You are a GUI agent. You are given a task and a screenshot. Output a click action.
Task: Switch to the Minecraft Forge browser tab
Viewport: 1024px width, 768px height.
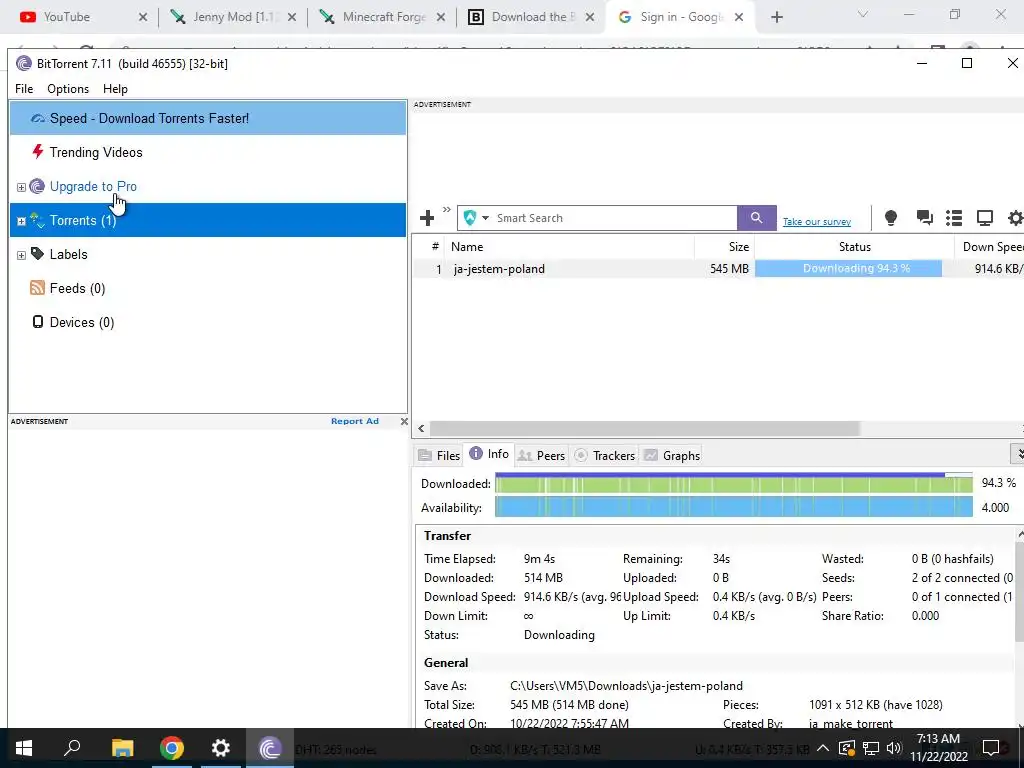coord(384,17)
